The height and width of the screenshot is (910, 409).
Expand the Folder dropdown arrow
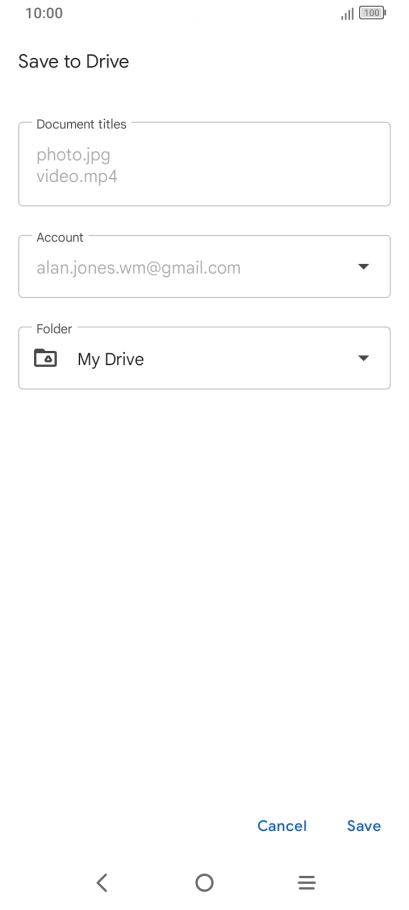[363, 358]
